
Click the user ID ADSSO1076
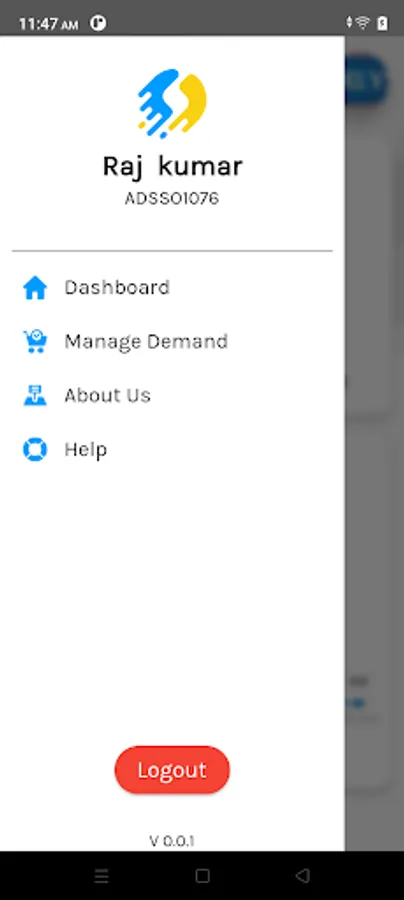coord(172,199)
